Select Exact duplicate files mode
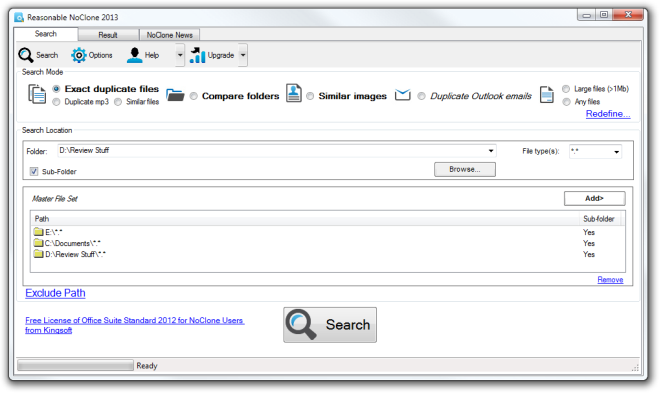This screenshot has width=660, height=393. [56, 89]
